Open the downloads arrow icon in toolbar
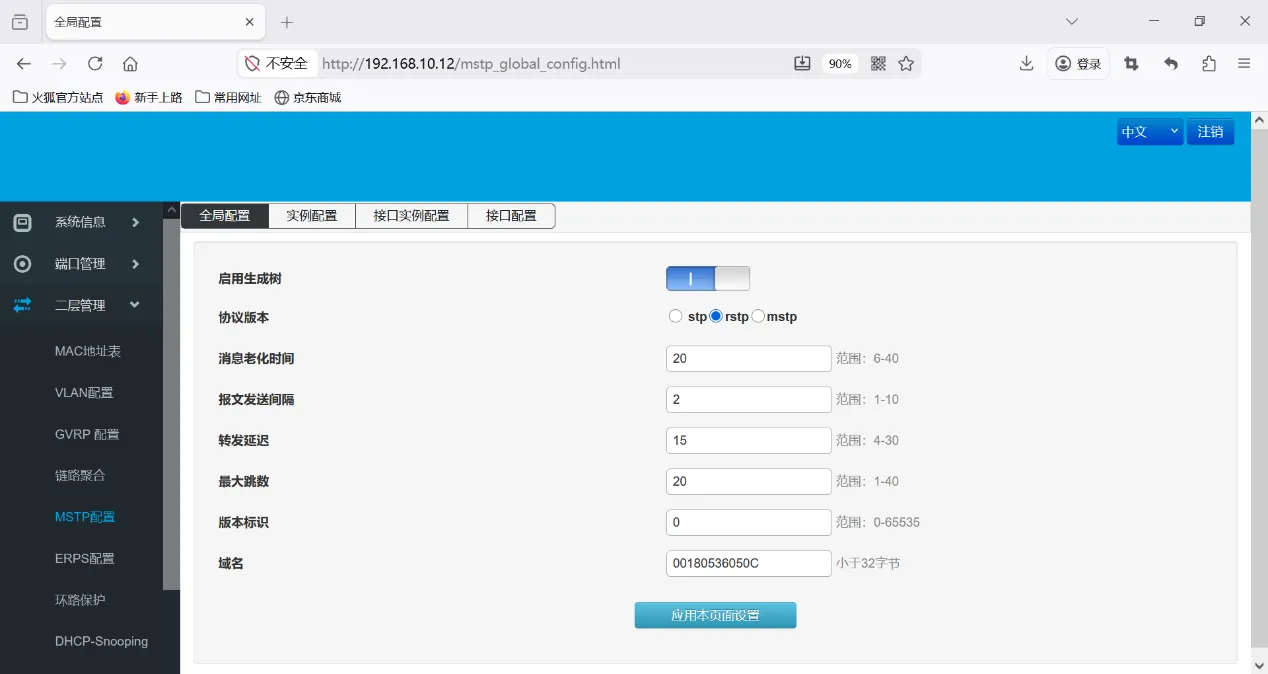Viewport: 1268px width, 674px height. 1026,64
